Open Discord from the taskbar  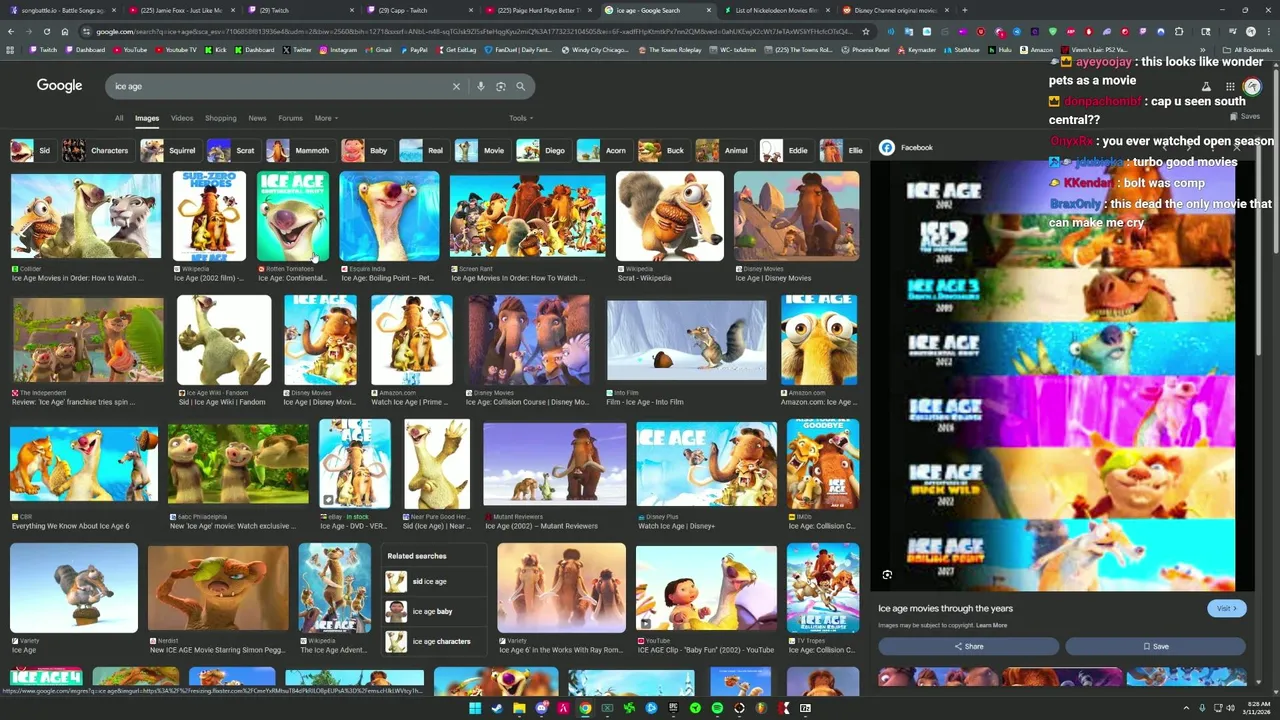[542, 708]
